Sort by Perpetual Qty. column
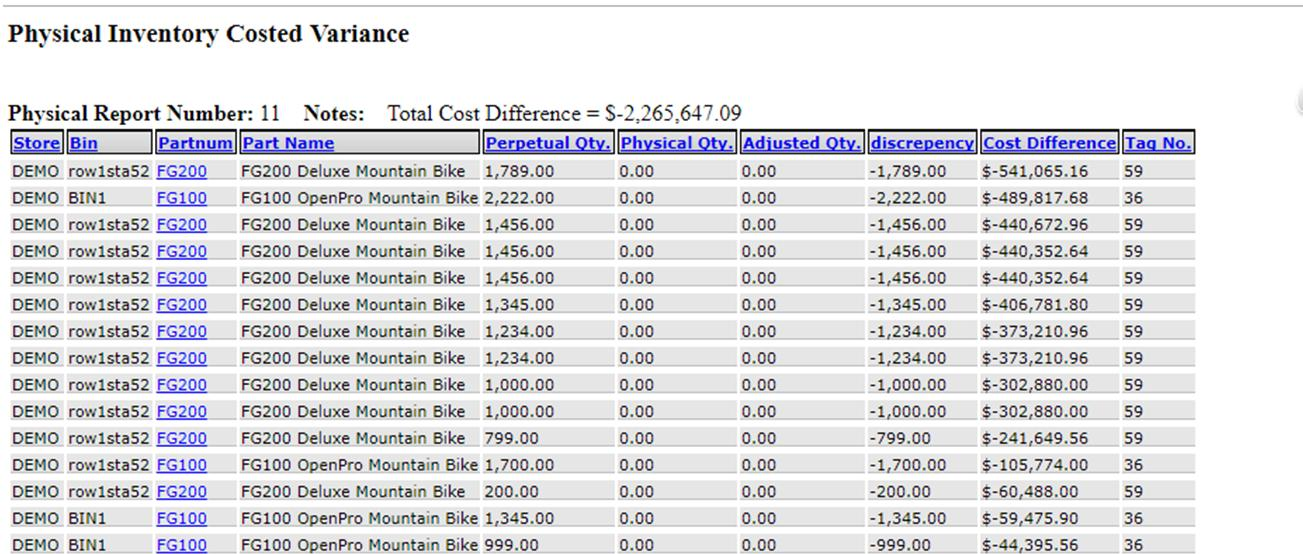Image resolution: width=1303 pixels, height=554 pixels. (x=547, y=143)
